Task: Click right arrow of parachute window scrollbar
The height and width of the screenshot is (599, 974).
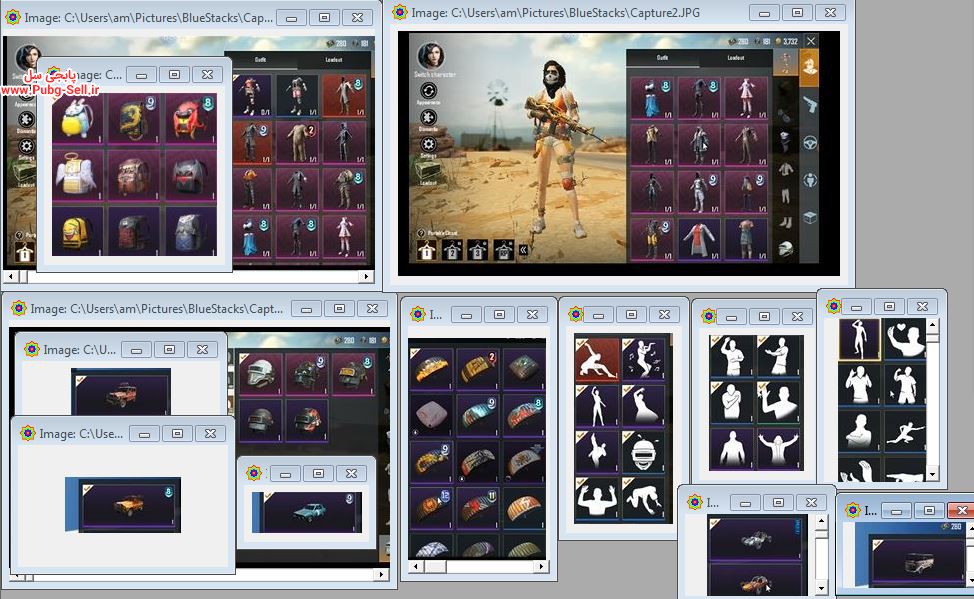Action: [542, 566]
